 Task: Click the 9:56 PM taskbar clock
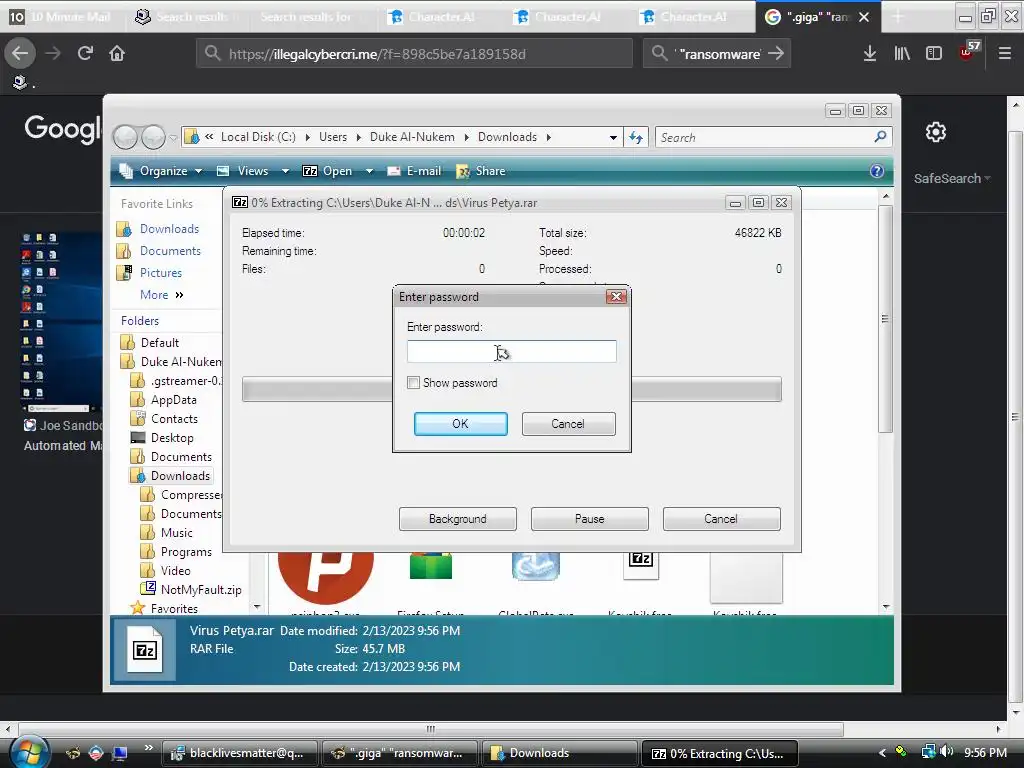pos(985,752)
